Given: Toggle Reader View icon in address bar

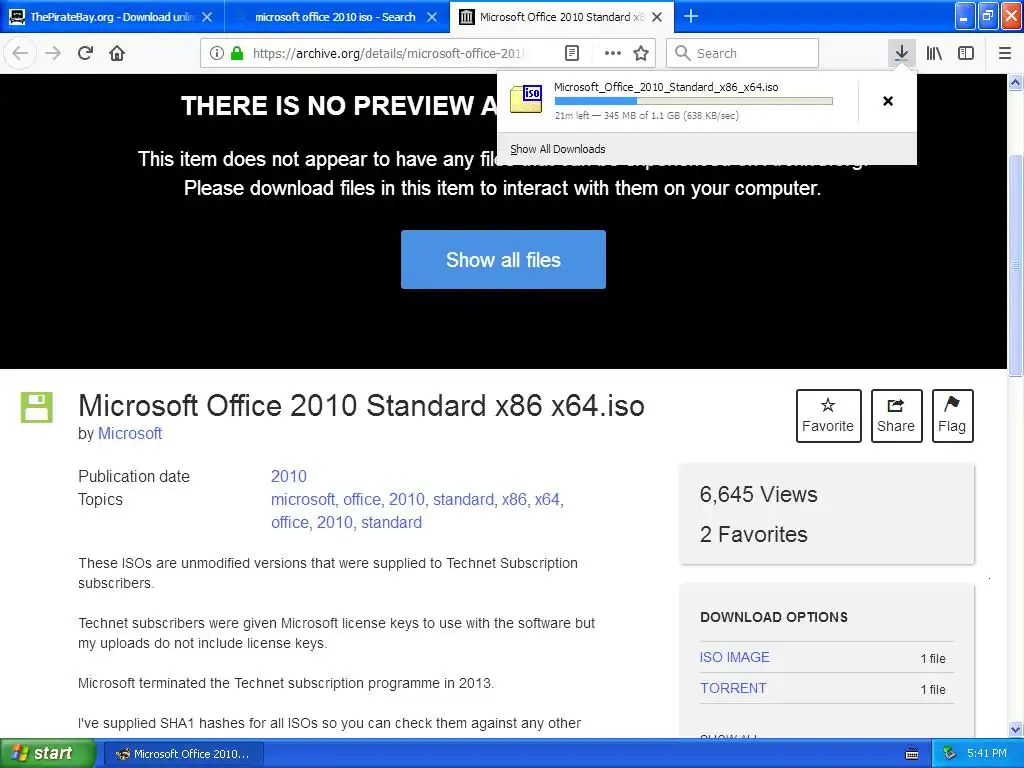Looking at the screenshot, I should click(x=571, y=54).
